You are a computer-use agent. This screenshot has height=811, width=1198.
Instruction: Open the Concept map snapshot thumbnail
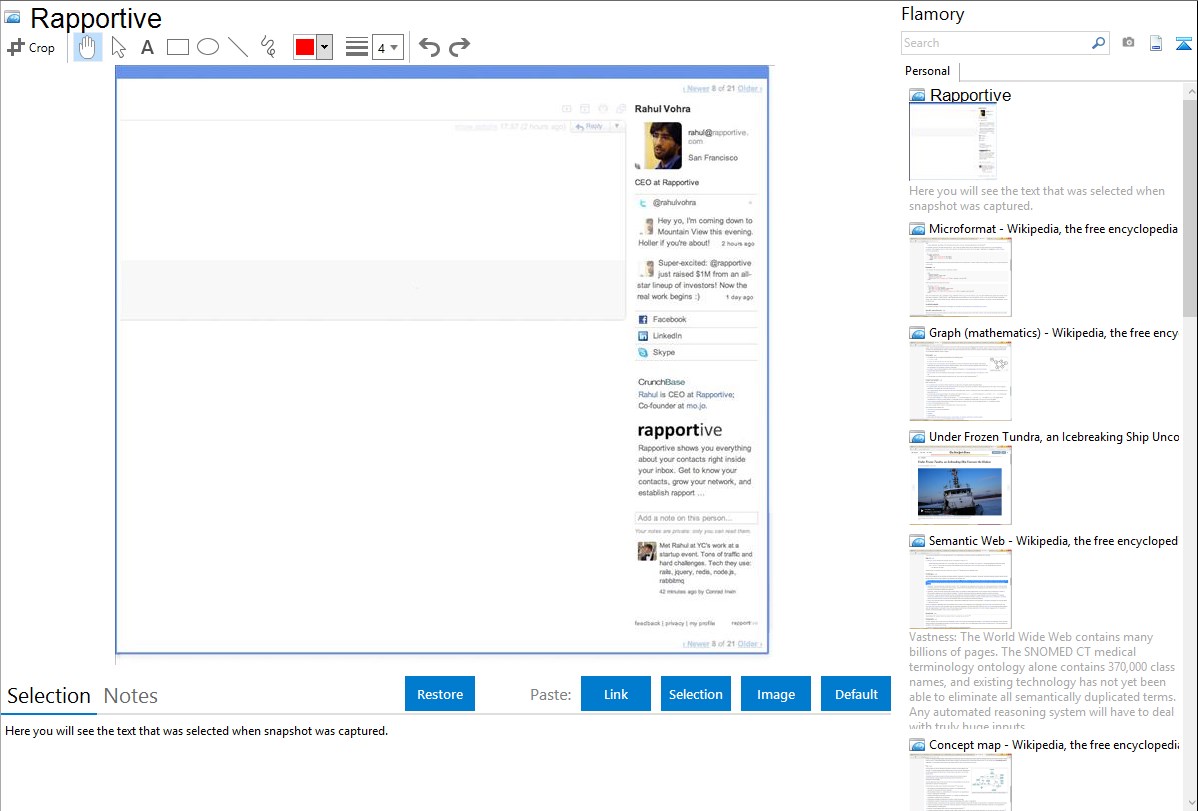pos(960,783)
